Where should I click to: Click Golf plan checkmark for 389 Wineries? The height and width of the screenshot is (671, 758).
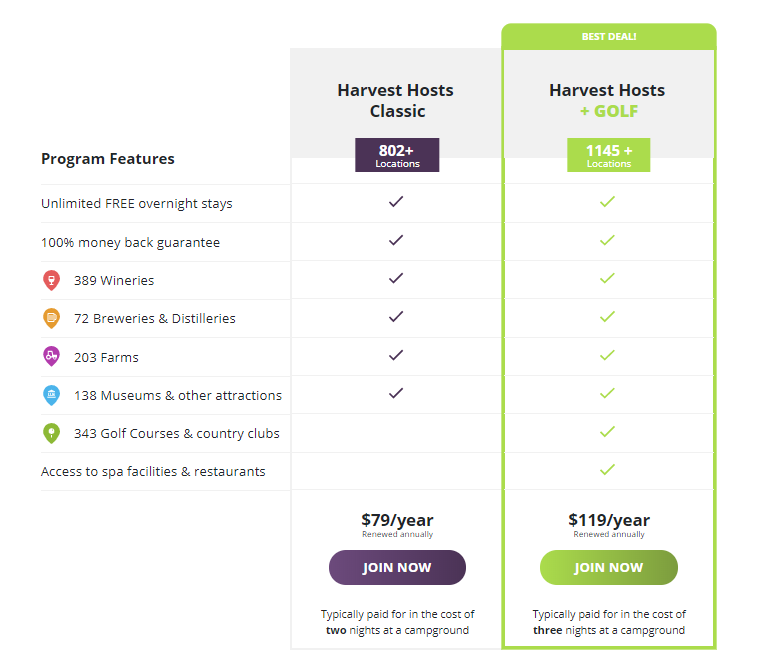click(607, 278)
